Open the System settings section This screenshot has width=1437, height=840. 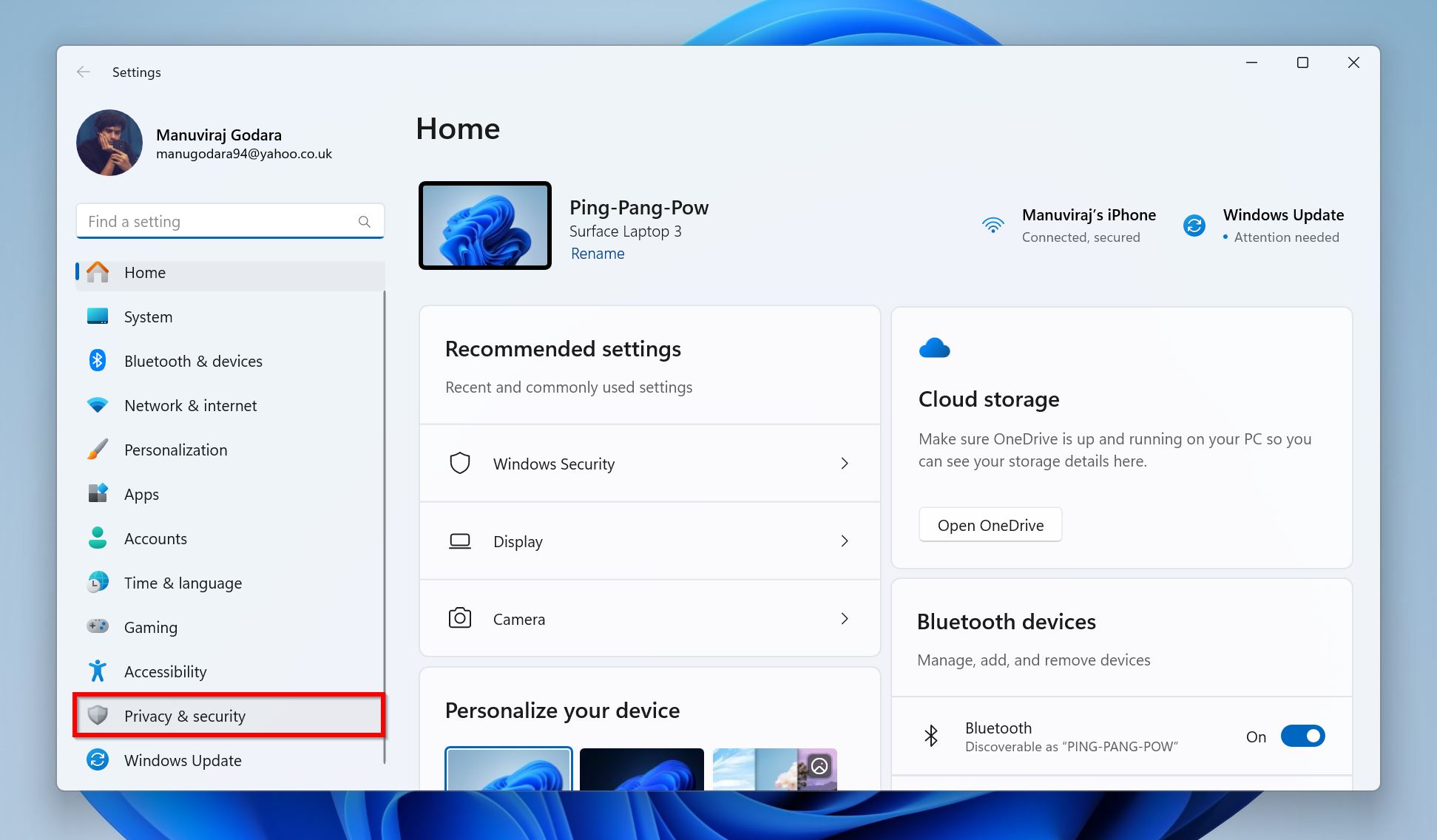pos(230,316)
